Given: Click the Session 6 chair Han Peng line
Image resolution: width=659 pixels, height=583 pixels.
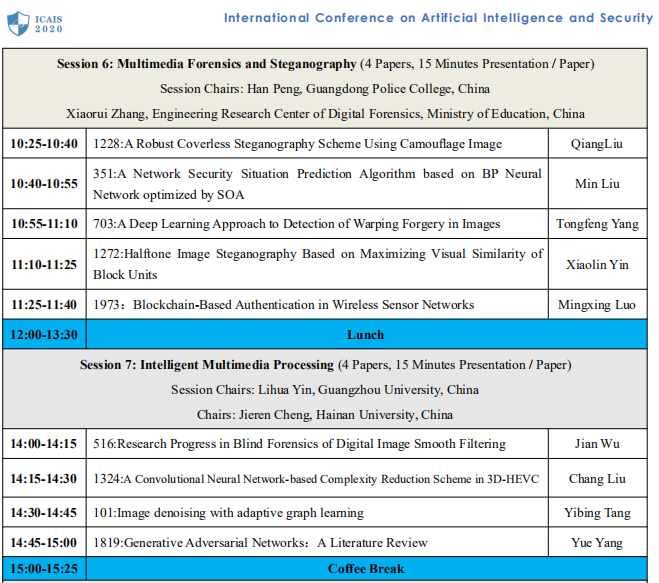Looking at the screenshot, I should [x=325, y=89].
